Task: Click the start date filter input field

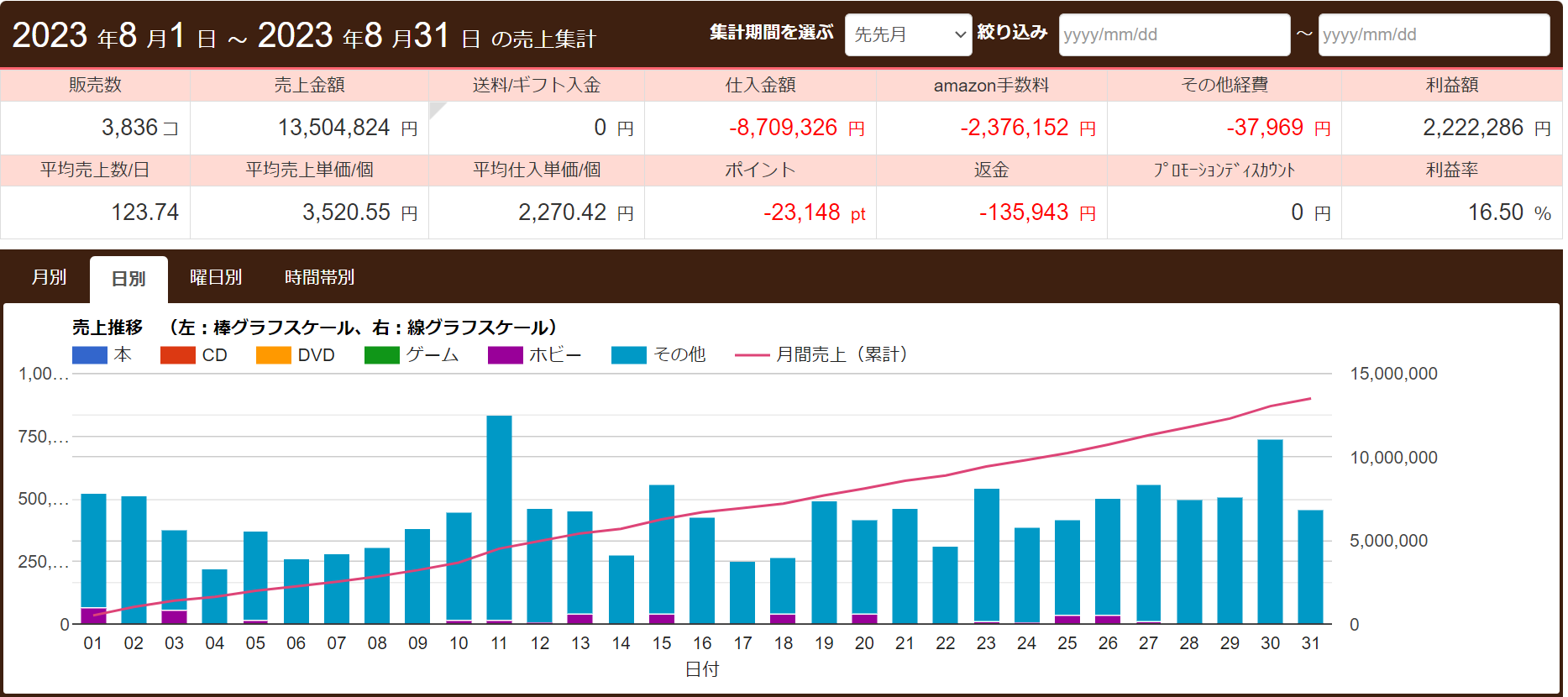Action: (x=1173, y=35)
